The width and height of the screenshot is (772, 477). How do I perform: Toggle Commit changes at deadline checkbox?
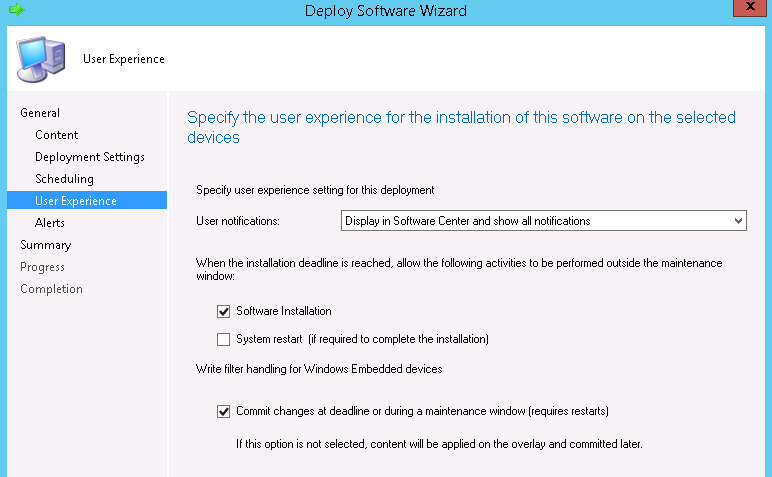tap(223, 411)
